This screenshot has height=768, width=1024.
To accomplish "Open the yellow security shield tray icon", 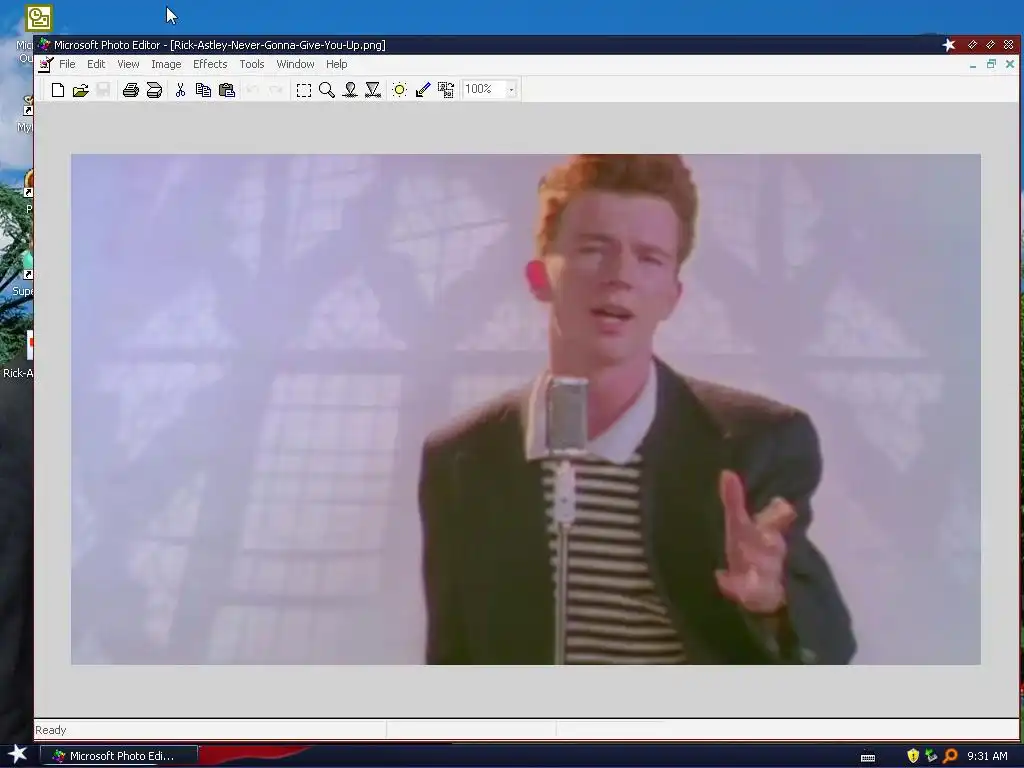I will [913, 756].
